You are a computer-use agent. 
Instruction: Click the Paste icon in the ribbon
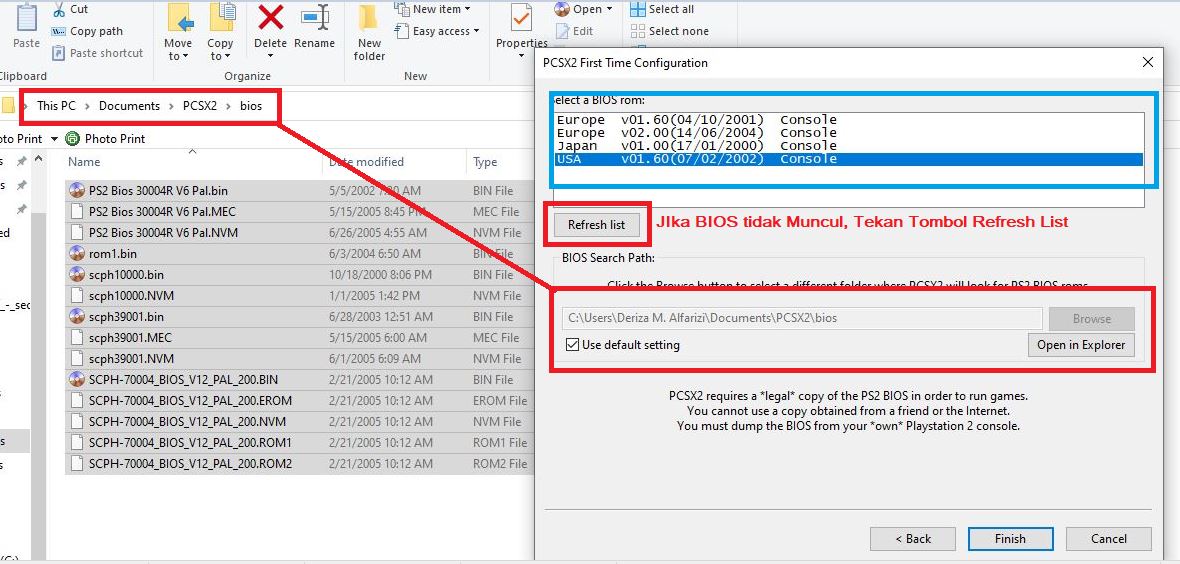click(26, 17)
